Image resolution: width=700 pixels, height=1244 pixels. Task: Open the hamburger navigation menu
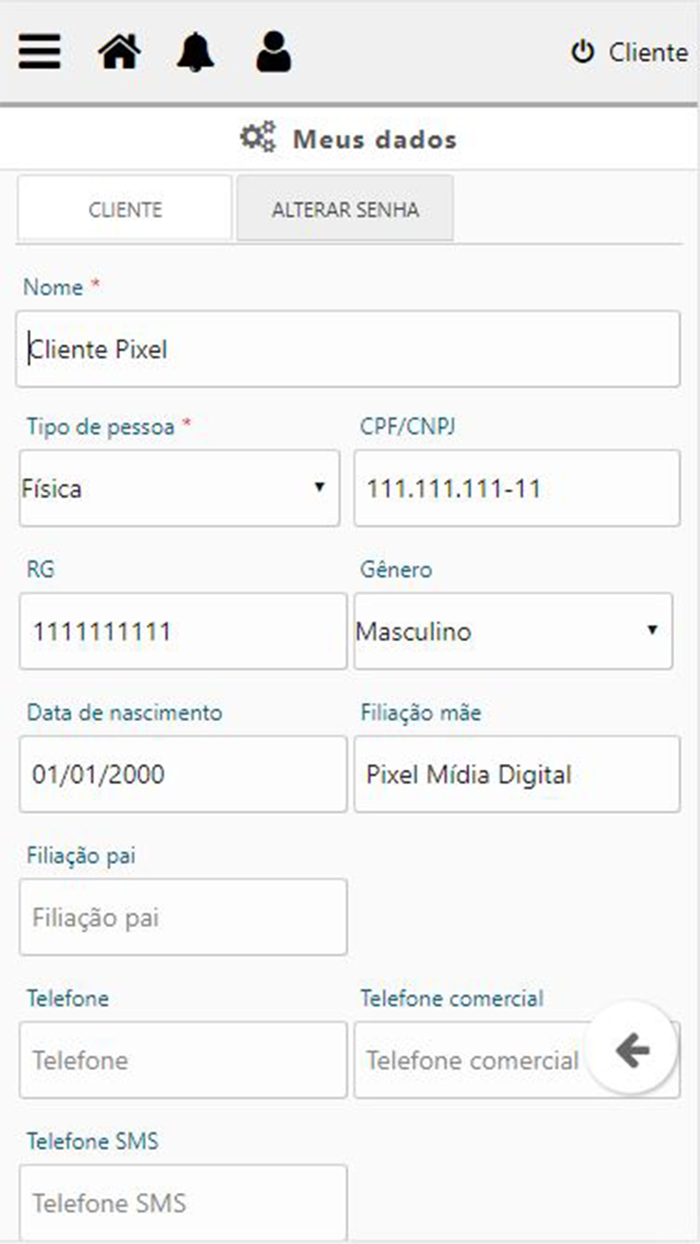point(39,52)
